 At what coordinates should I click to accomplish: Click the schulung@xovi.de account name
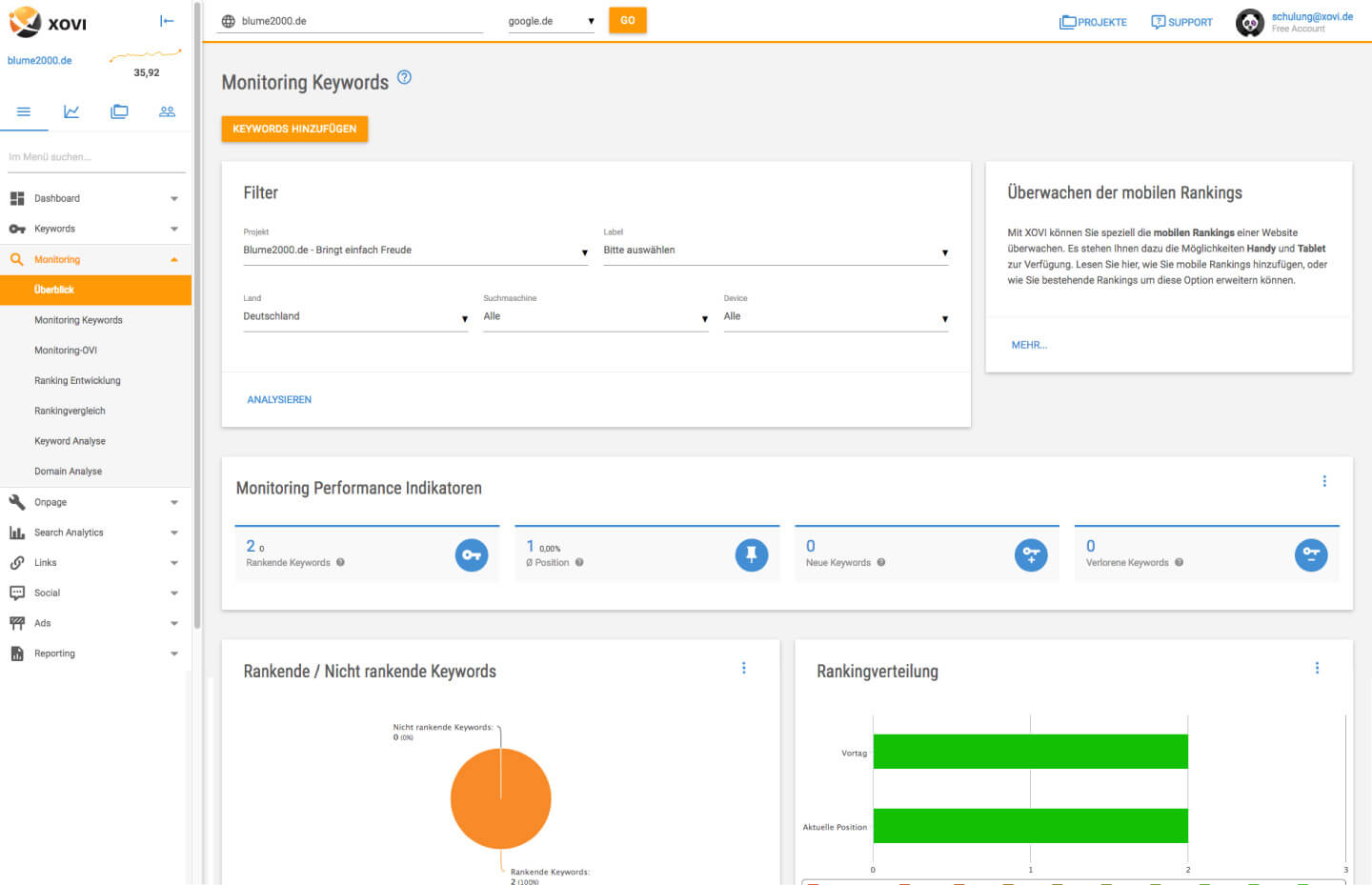[x=1312, y=16]
